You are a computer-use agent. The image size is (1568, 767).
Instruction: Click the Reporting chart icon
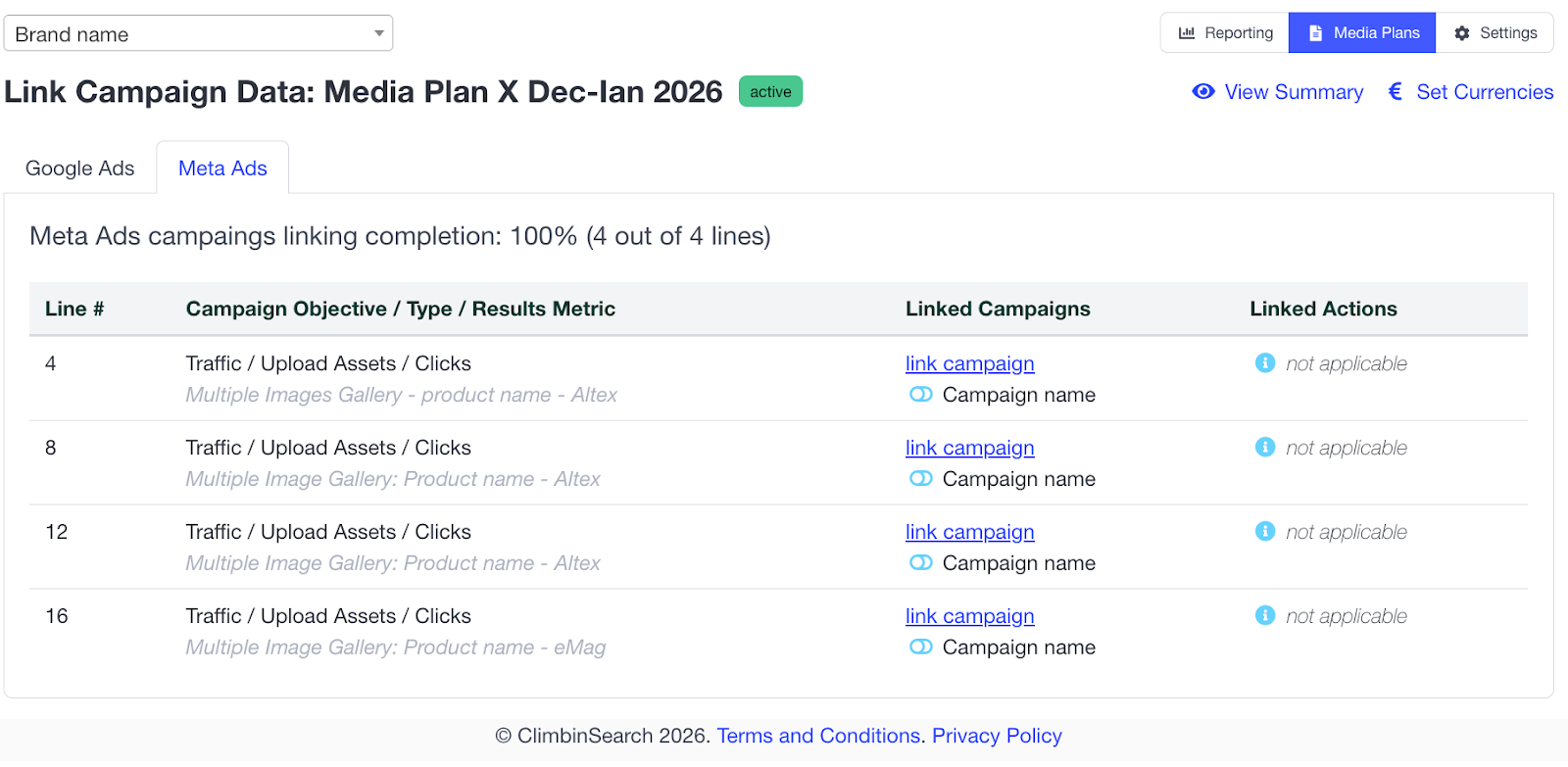tap(1187, 33)
